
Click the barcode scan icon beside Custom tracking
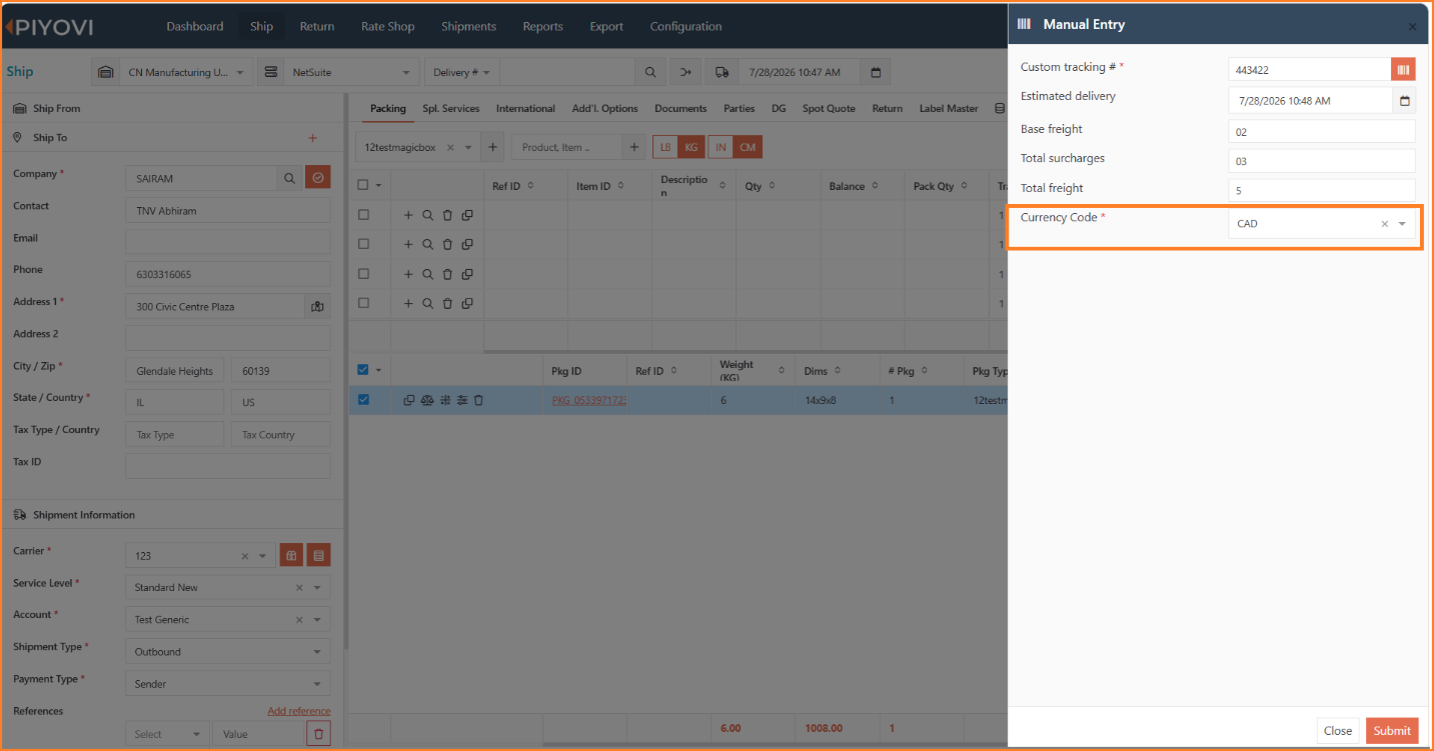coord(1404,69)
